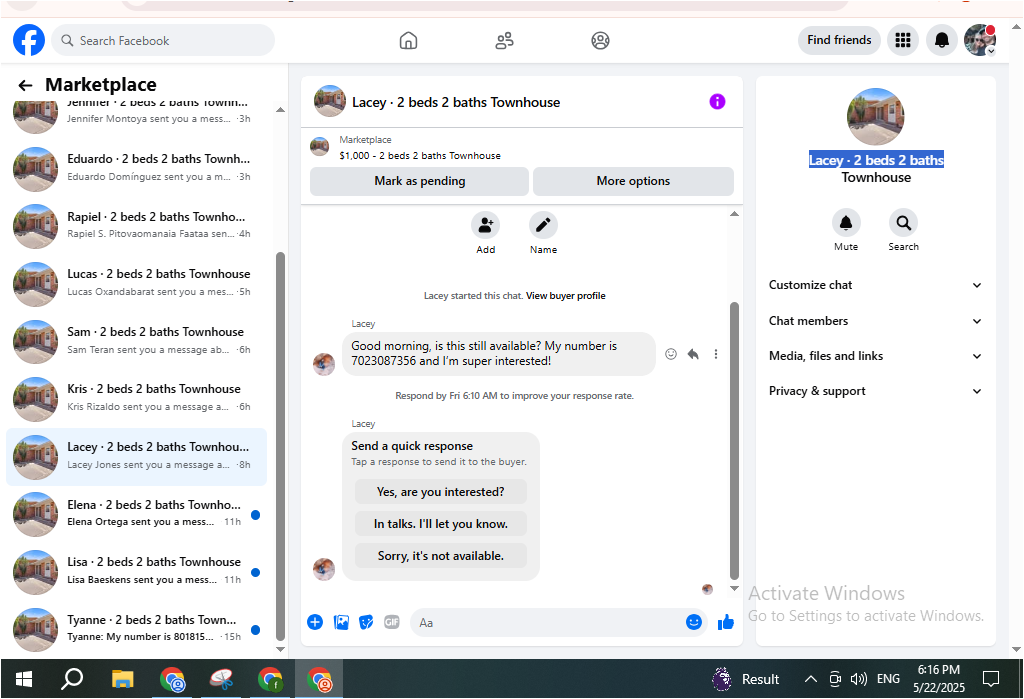This screenshot has height=699, width=1024.
Task: React to Lacey's message emoji icon
Action: click(x=671, y=354)
